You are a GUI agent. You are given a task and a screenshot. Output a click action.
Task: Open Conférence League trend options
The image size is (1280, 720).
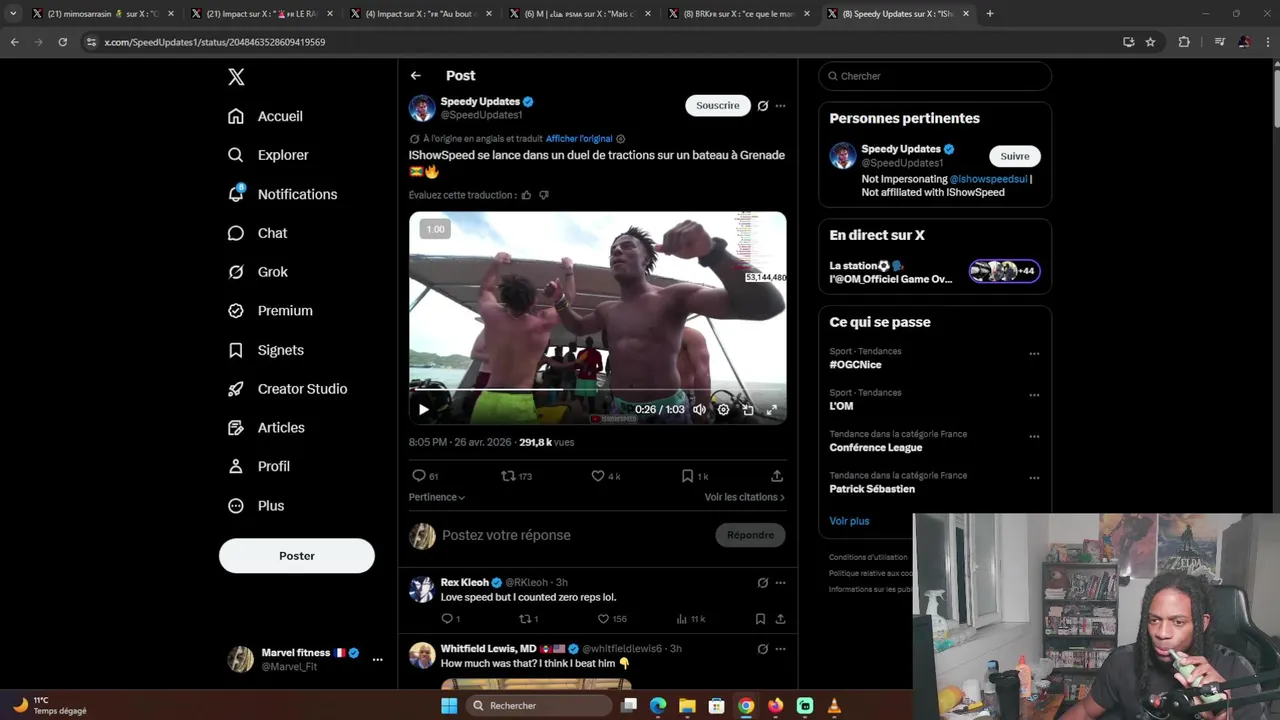pos(1034,437)
